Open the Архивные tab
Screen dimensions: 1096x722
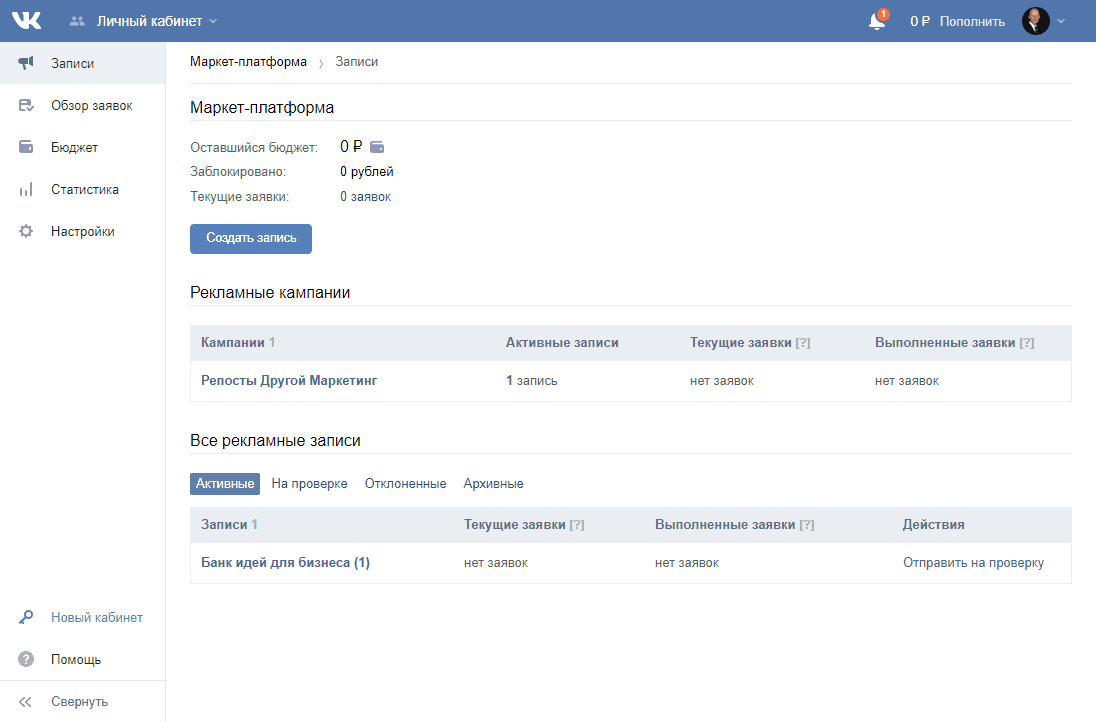pos(493,484)
